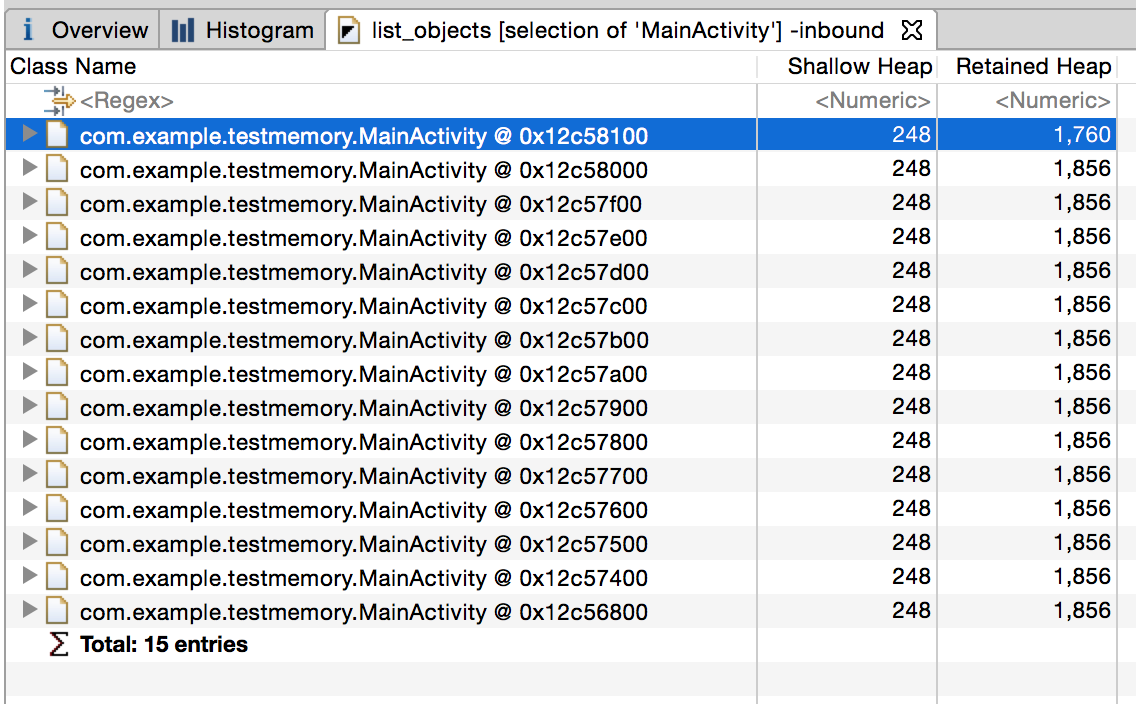This screenshot has width=1136, height=704.
Task: Click the list_objects tab document icon
Action: (348, 30)
